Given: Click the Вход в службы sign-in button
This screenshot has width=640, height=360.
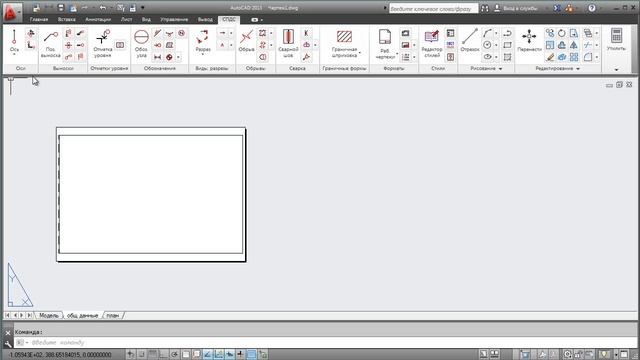Looking at the screenshot, I should pyautogui.click(x=516, y=8).
